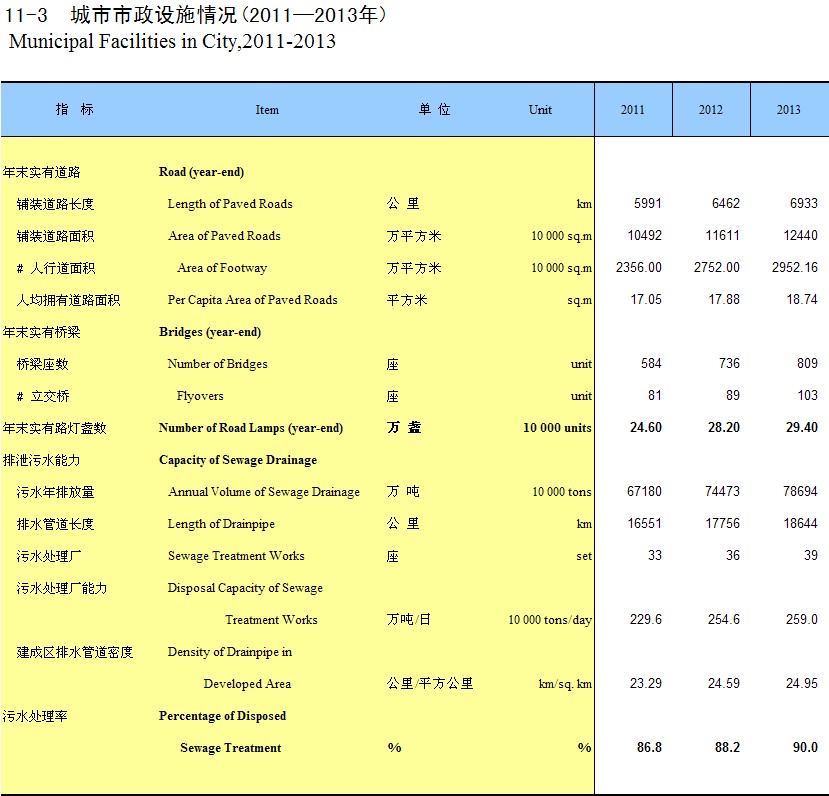829x796 pixels.
Task: Select the 2013 paved road area 12440
Action: pyautogui.click(x=801, y=236)
